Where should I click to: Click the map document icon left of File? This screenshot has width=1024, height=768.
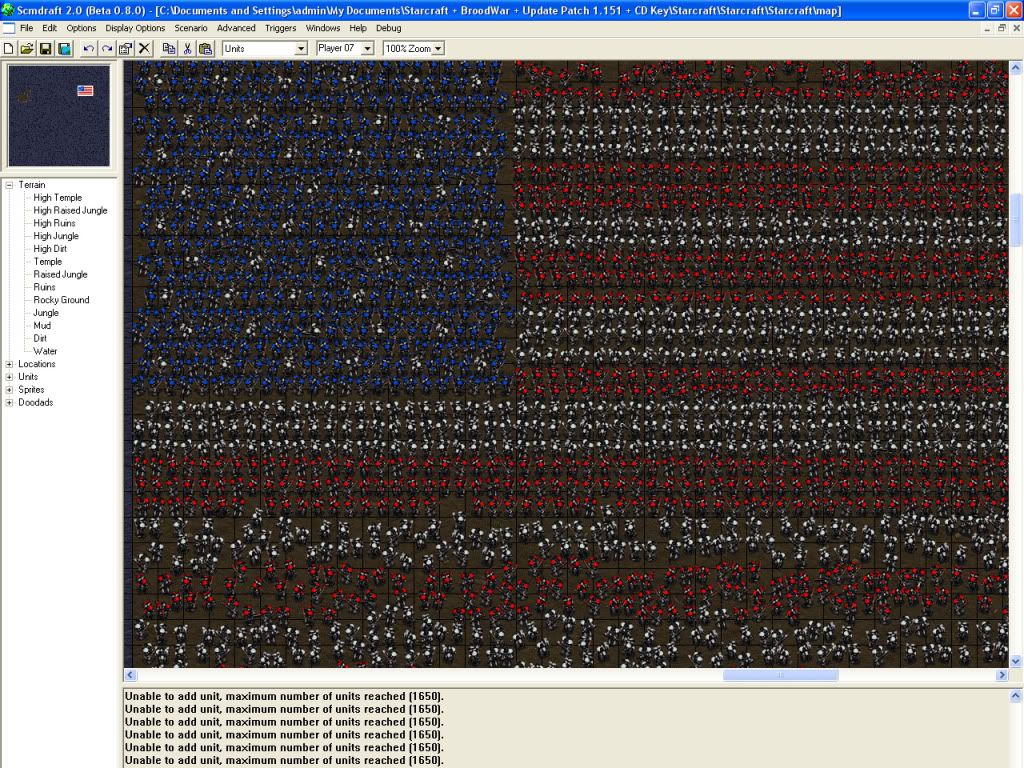pos(8,28)
